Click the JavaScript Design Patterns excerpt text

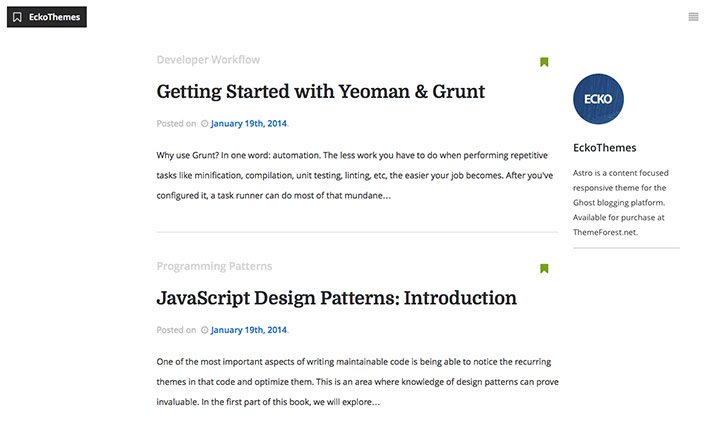tap(358, 382)
